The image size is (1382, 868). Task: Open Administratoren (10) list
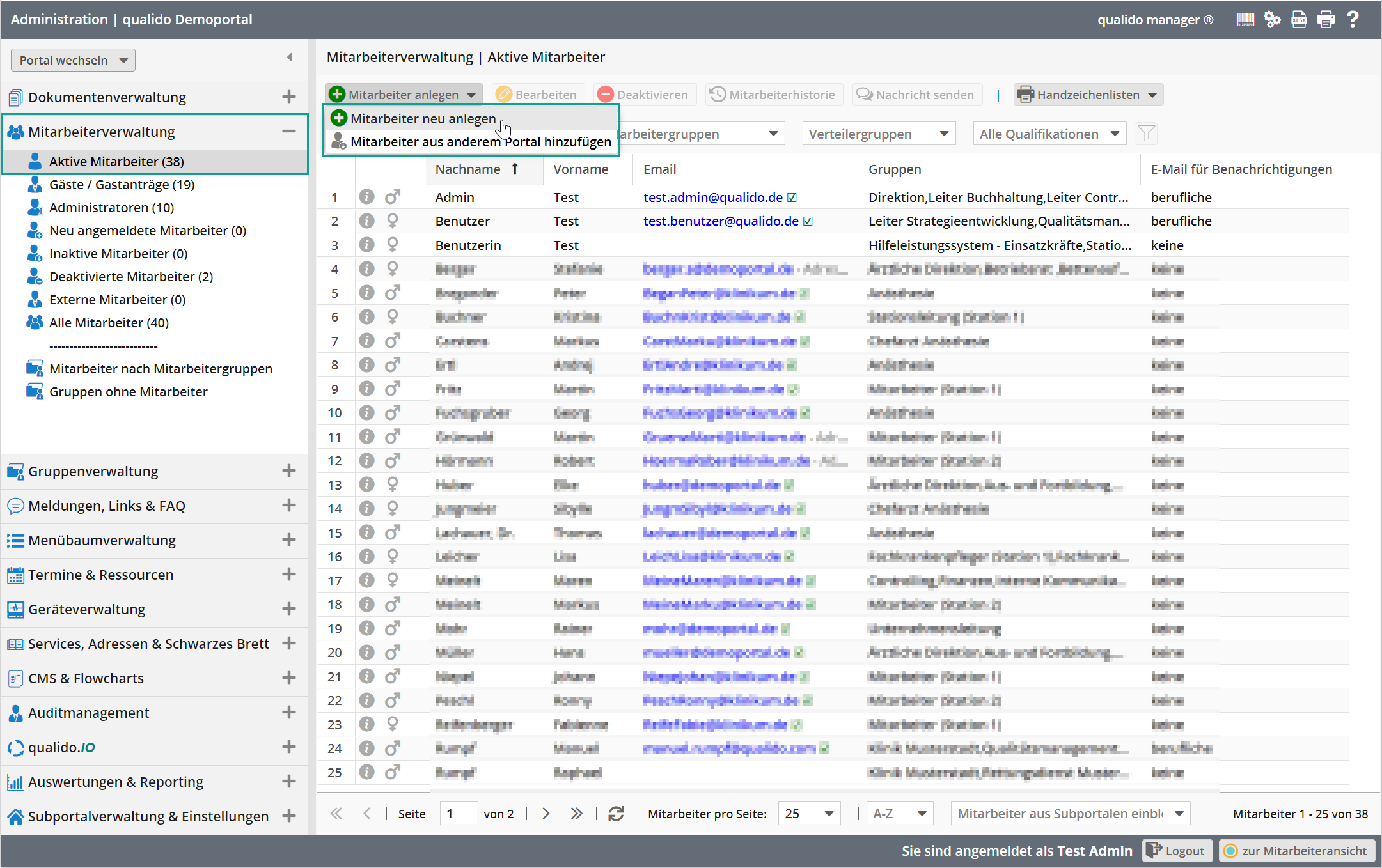pos(111,208)
